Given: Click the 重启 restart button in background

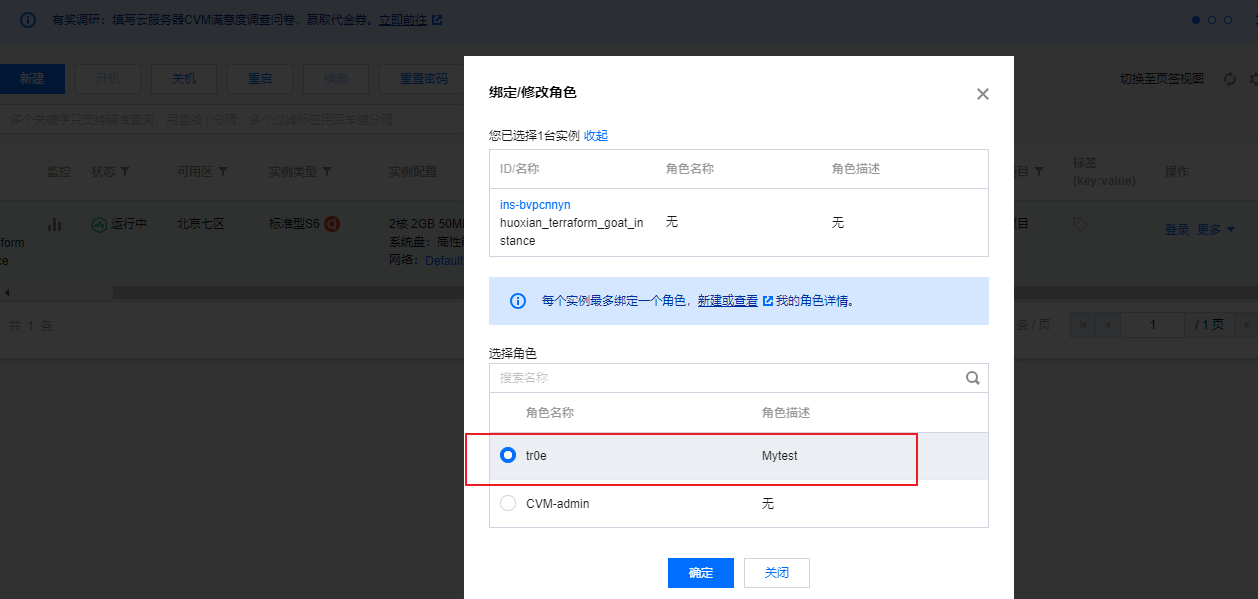Looking at the screenshot, I should click(260, 79).
